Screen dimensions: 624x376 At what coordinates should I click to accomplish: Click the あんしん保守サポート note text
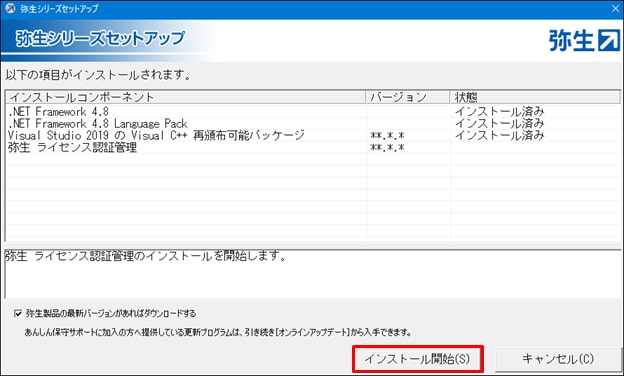[218, 332]
